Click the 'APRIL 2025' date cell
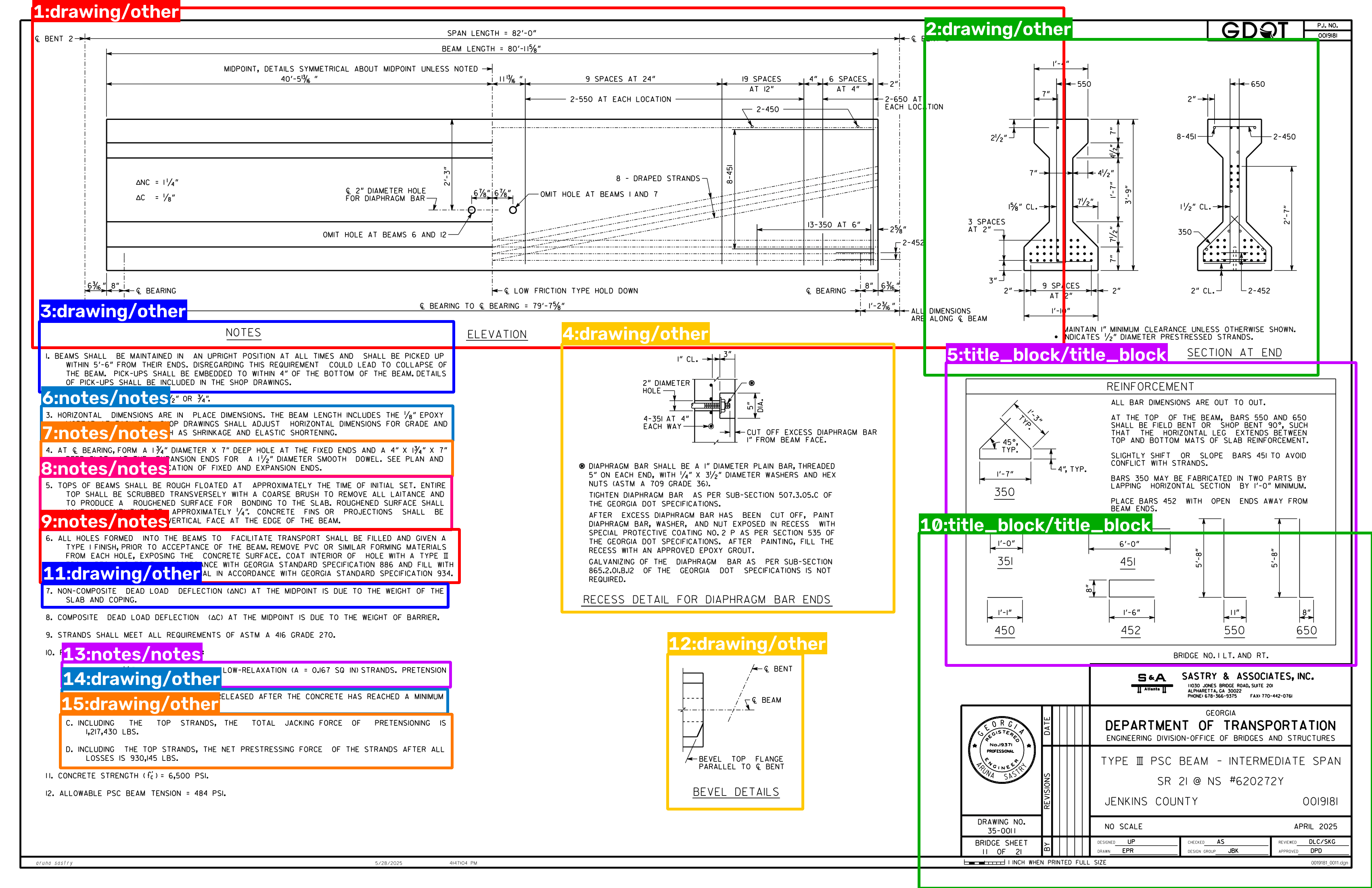This screenshot has height=888, width=1372. tap(1316, 826)
